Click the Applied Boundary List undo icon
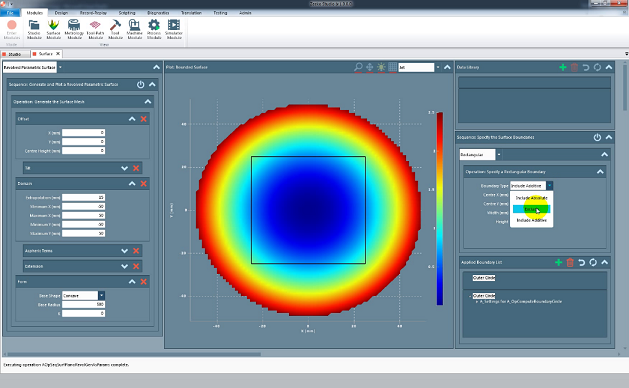 tap(582, 262)
